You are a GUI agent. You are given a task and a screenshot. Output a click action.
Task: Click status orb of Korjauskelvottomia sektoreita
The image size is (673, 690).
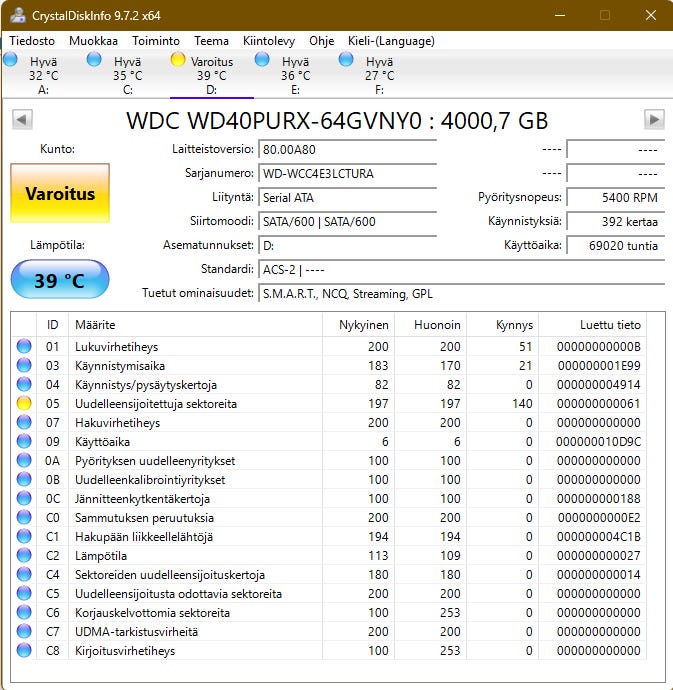pos(24,612)
